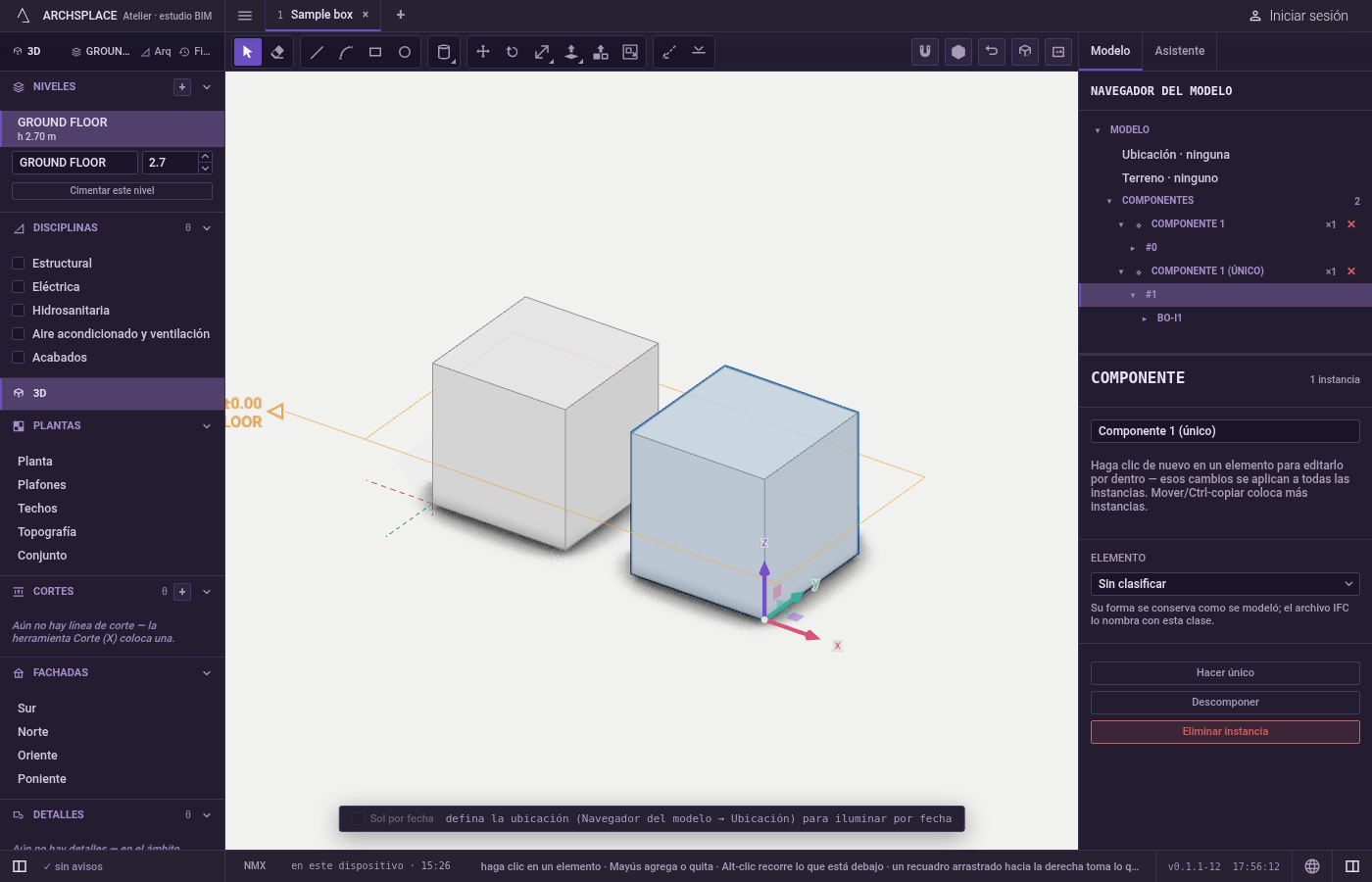The width and height of the screenshot is (1372, 882).
Task: Select the Rotate tool
Action: [513, 52]
